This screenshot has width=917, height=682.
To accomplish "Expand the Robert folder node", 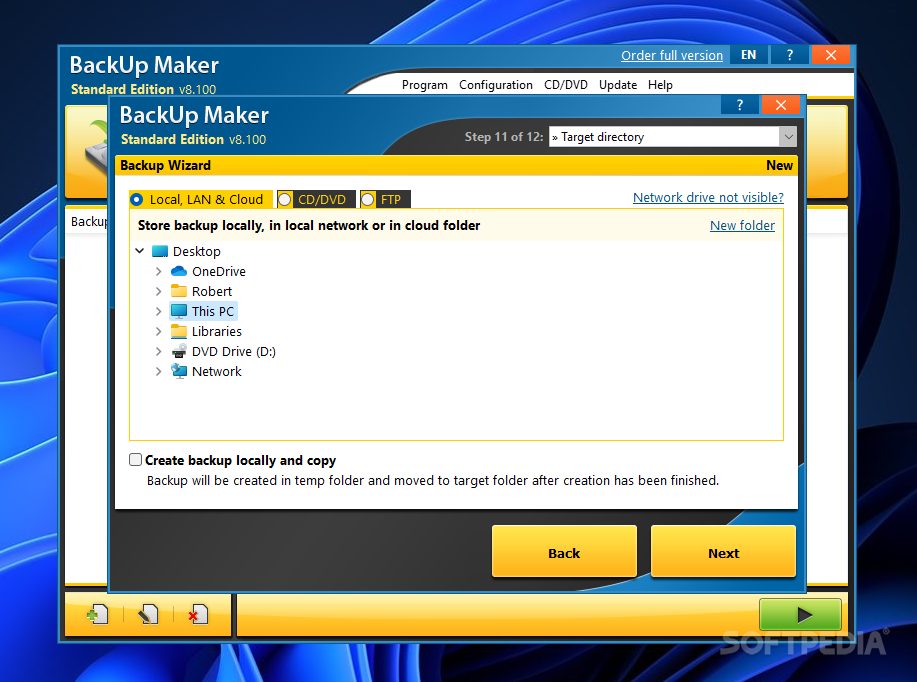I will coord(158,291).
